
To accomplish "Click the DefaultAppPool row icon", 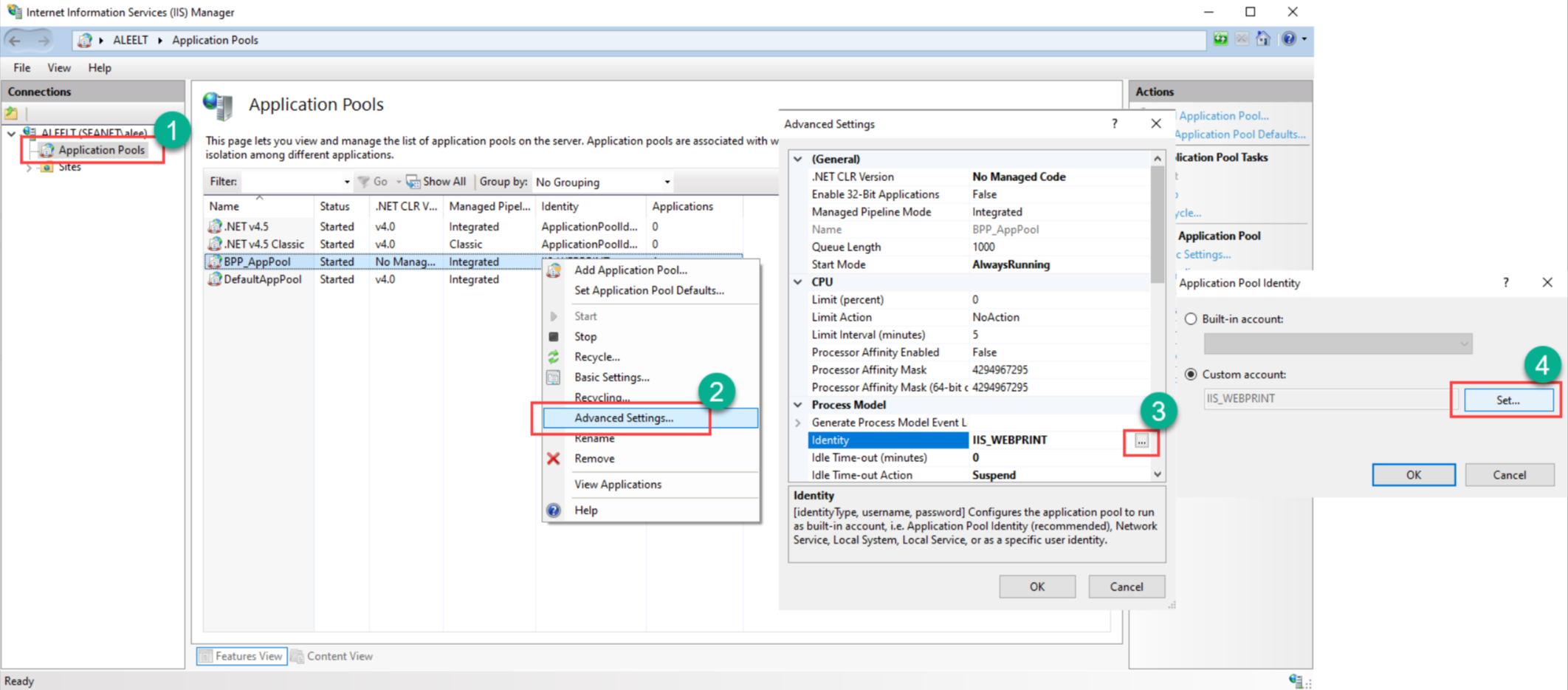I will click(215, 279).
